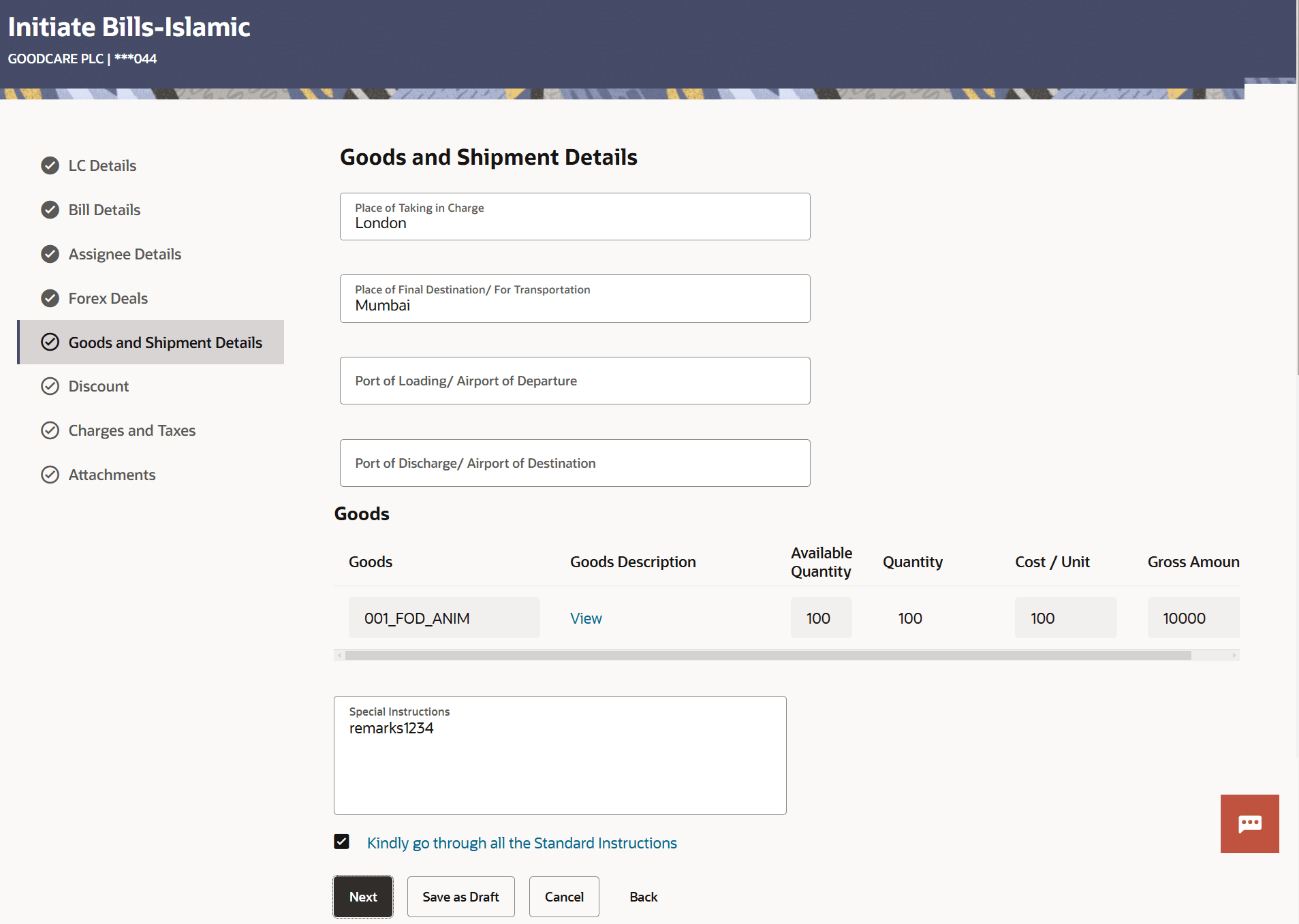Click the Discount step circle icon
The image size is (1299, 924).
coord(50,386)
